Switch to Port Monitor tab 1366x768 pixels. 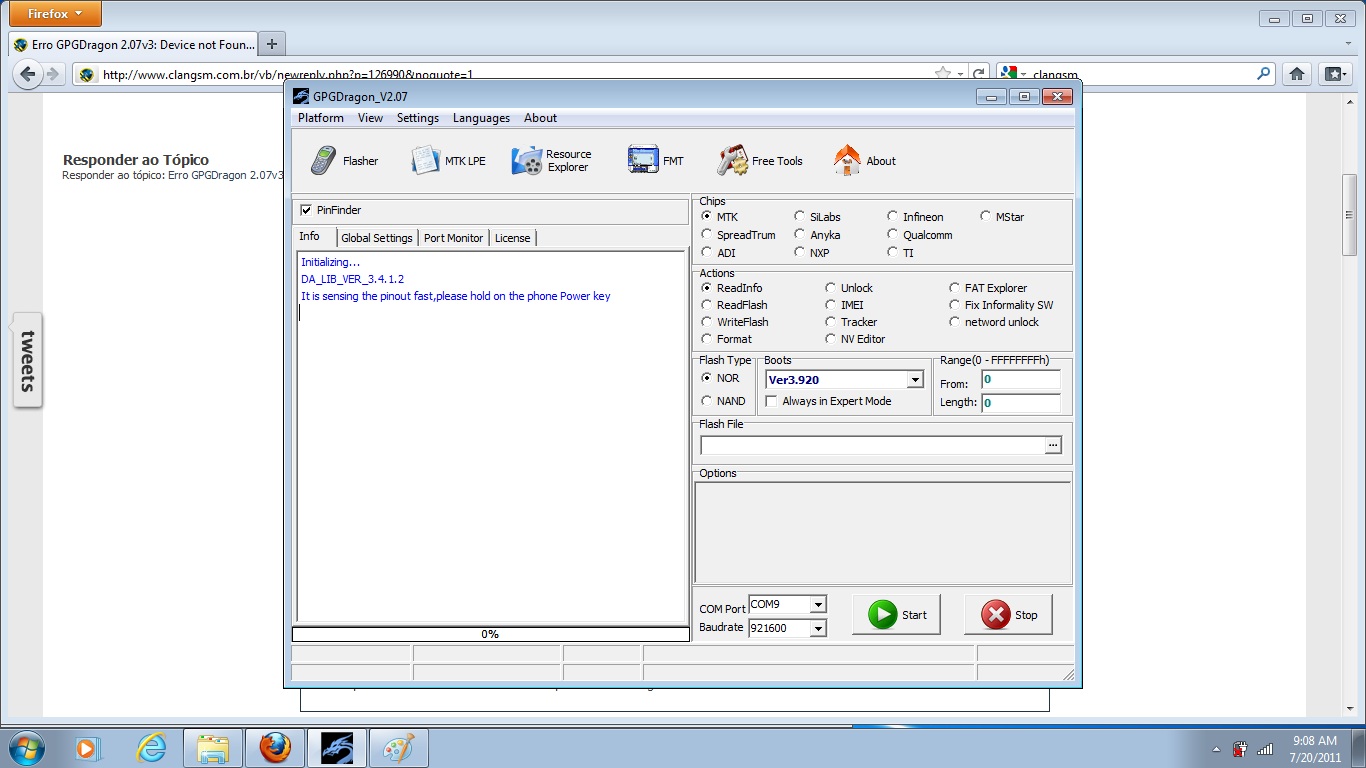point(453,238)
